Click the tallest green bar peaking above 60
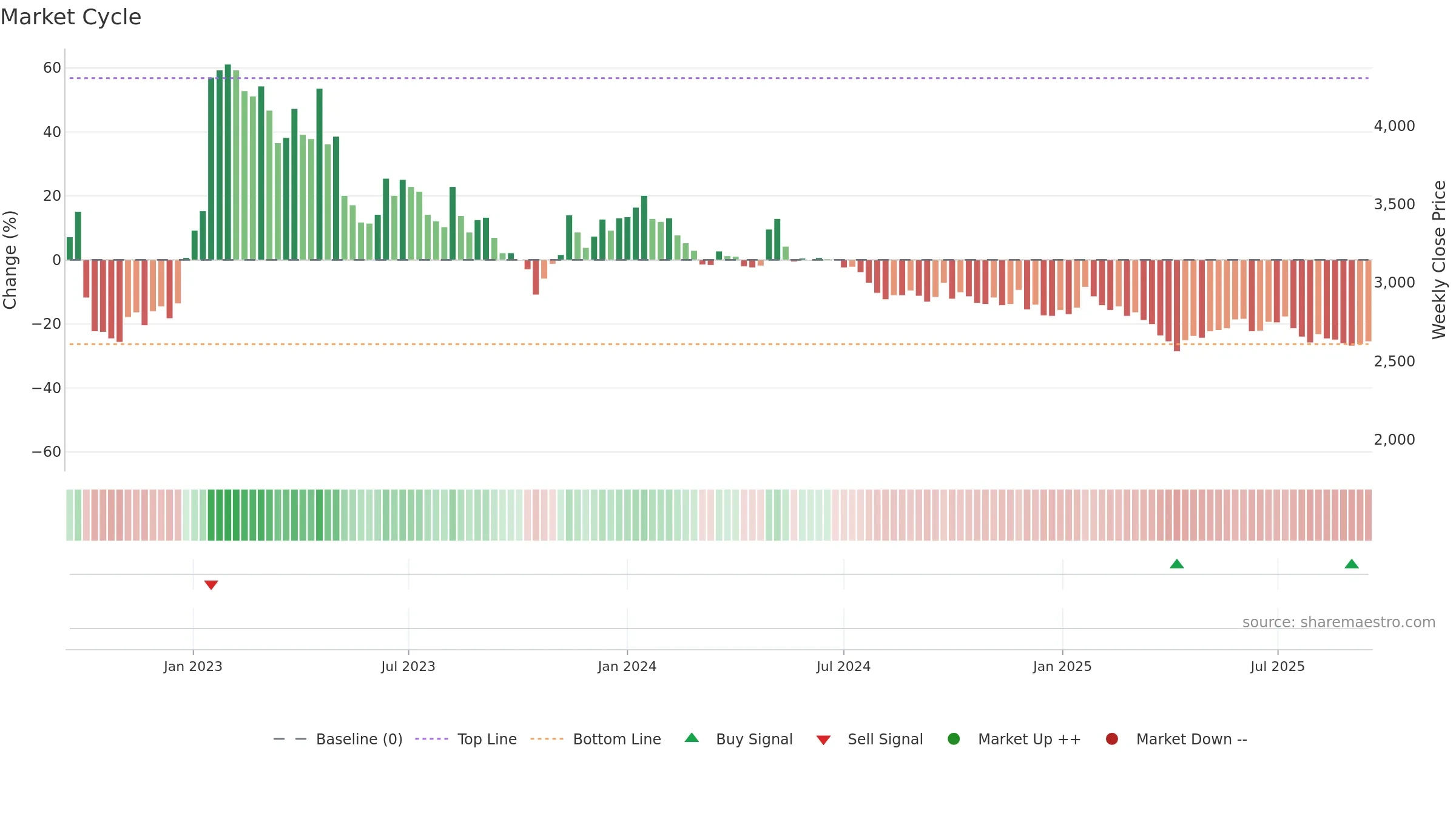This screenshot has width=1456, height=819. pos(227,162)
